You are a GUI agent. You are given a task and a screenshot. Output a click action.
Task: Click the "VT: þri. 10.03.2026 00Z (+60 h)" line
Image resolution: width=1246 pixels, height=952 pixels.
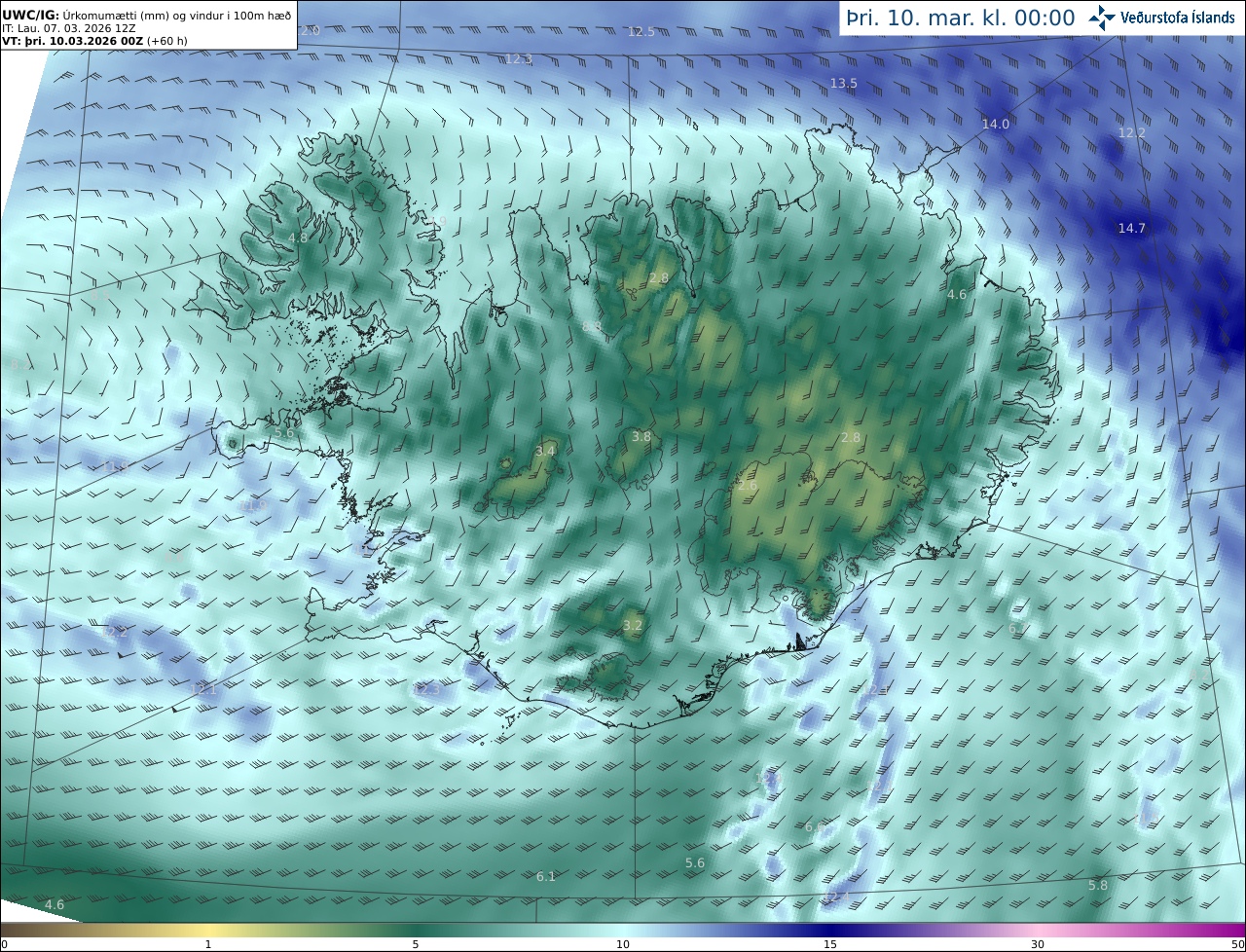coord(94,42)
